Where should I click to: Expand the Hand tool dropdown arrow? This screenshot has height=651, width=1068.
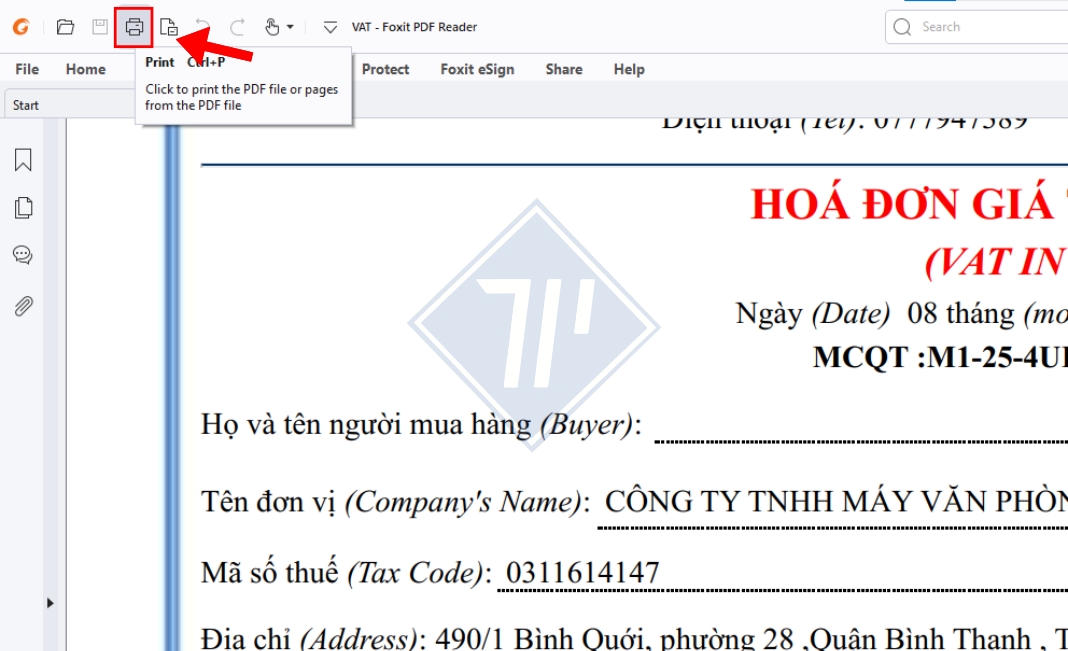click(x=290, y=27)
